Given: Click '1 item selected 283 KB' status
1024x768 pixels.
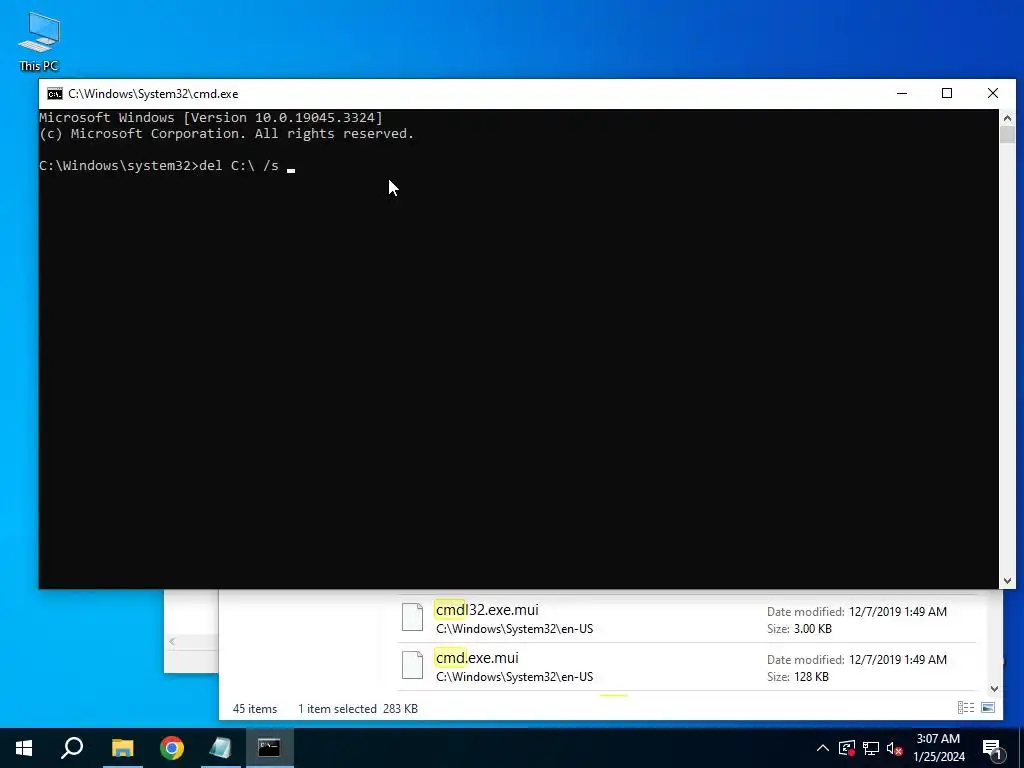Looking at the screenshot, I should point(358,709).
